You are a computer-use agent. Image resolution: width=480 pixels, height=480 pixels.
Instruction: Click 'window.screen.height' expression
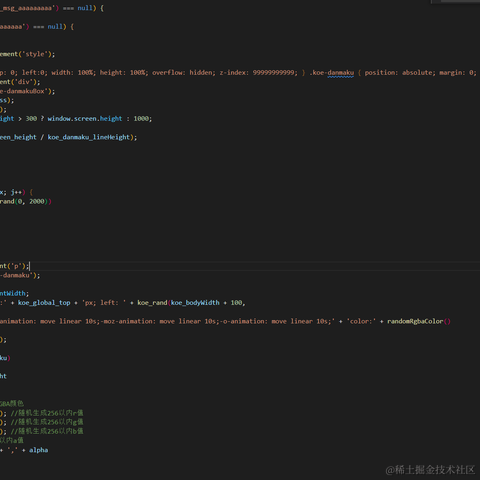[85, 119]
